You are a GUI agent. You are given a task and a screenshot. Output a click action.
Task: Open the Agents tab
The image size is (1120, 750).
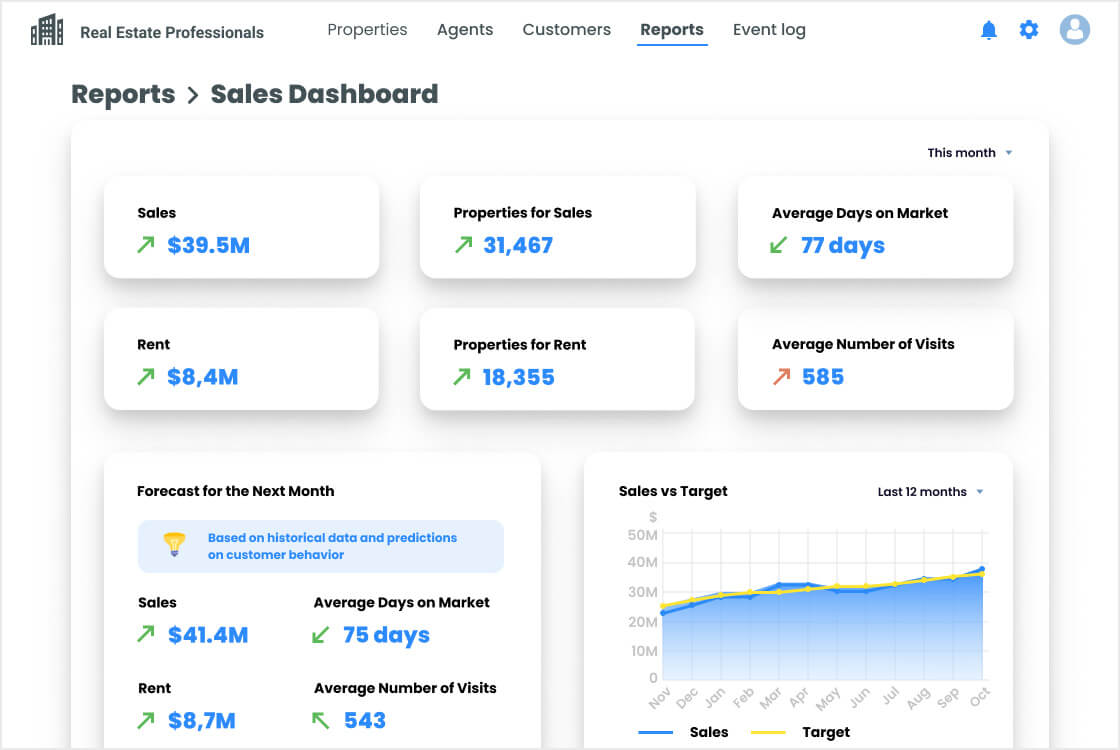465,30
